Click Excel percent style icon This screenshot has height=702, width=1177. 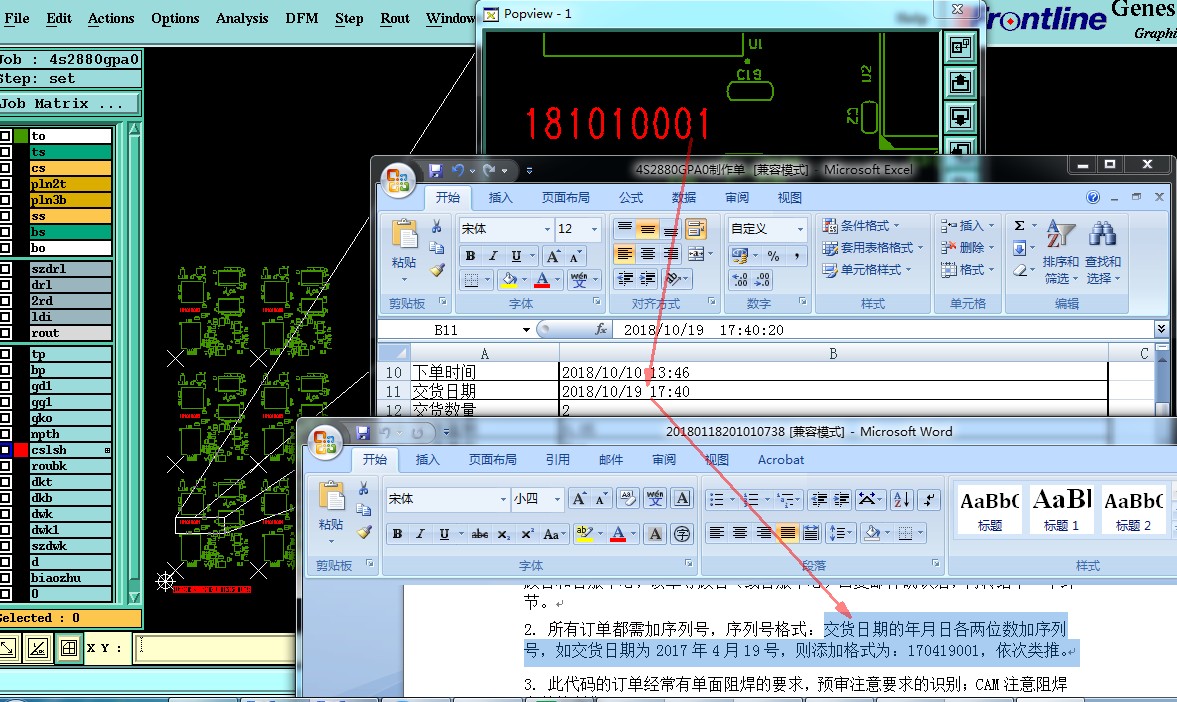[x=773, y=256]
